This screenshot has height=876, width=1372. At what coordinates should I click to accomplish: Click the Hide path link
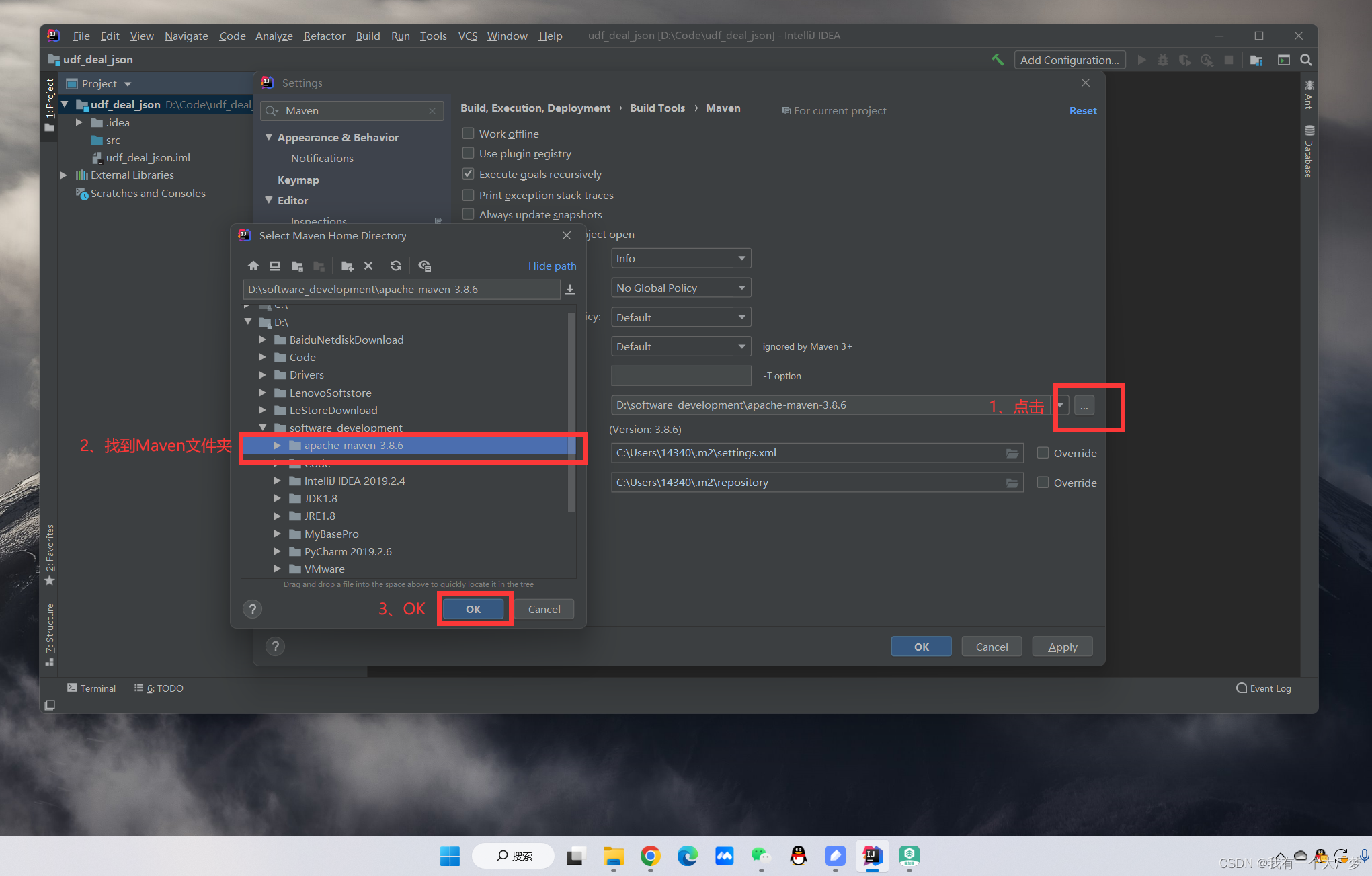(552, 266)
